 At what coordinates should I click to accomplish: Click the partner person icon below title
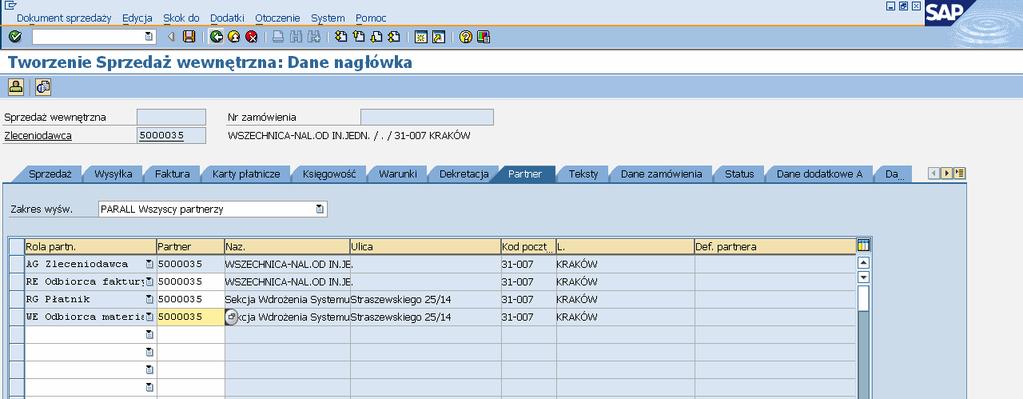click(16, 86)
